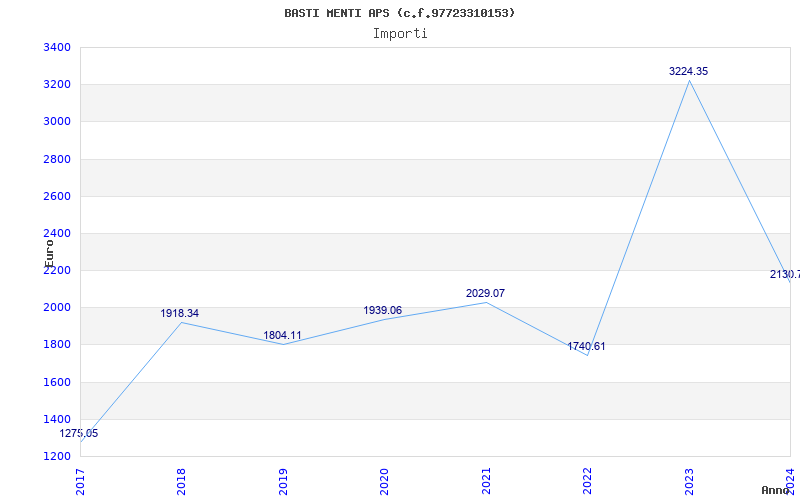Select the 1939.06 data value
This screenshot has height=500, width=800.
tap(383, 310)
